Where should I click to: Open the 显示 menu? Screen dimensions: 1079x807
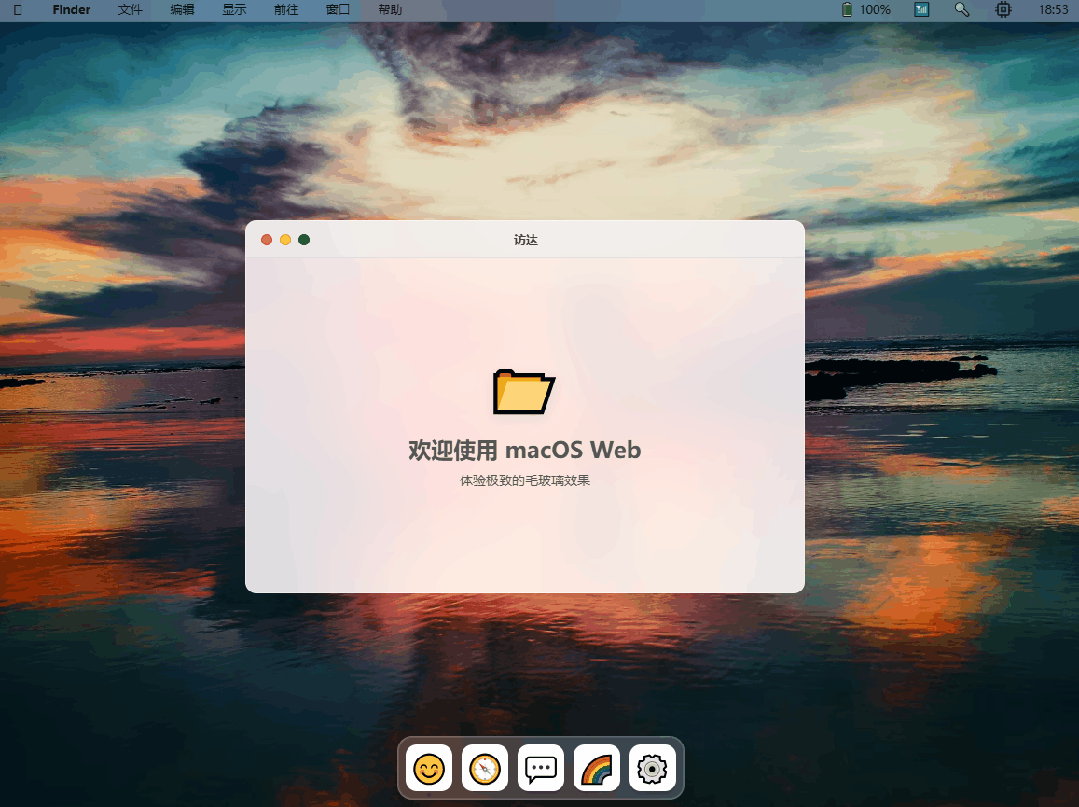tap(234, 10)
